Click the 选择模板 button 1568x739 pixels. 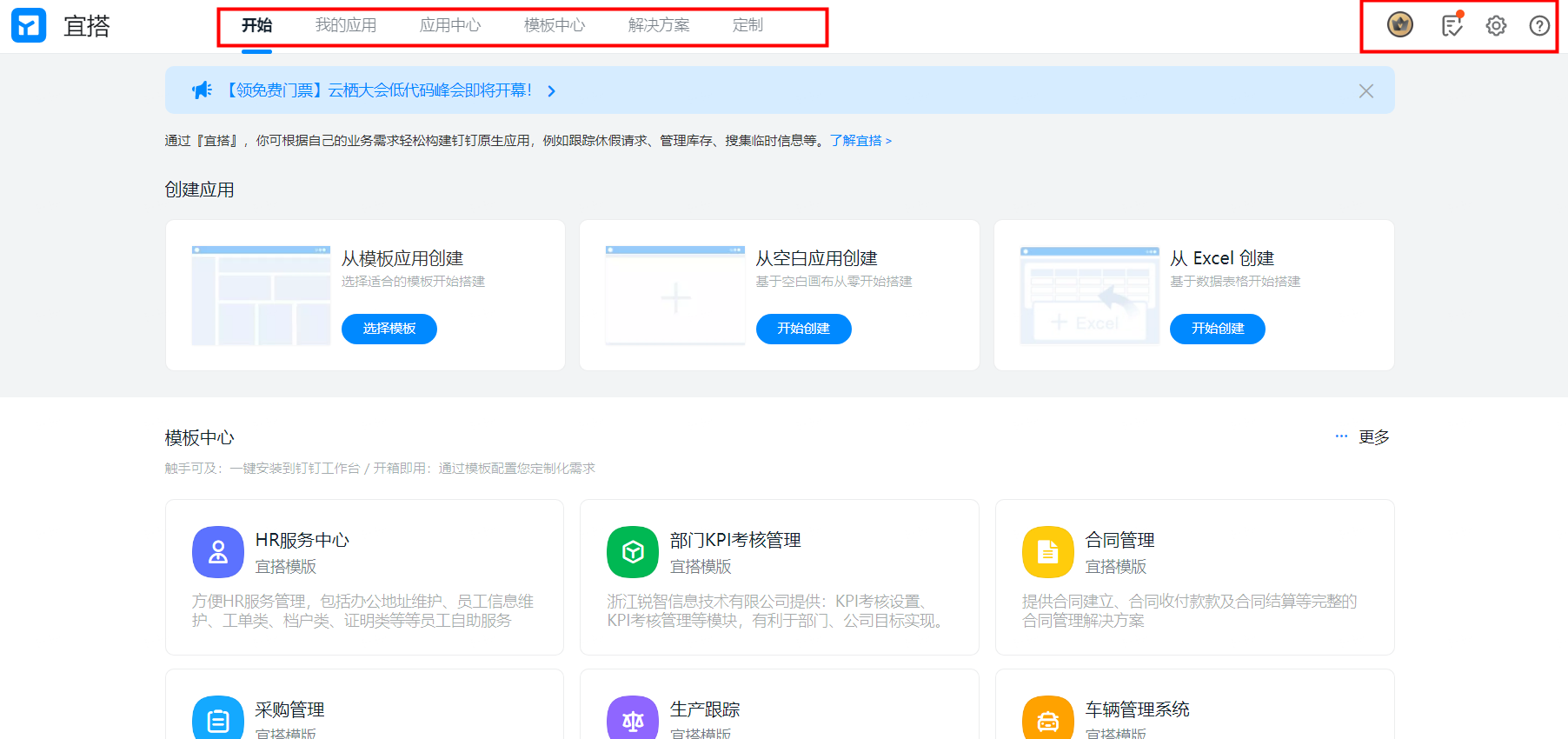pyautogui.click(x=389, y=329)
